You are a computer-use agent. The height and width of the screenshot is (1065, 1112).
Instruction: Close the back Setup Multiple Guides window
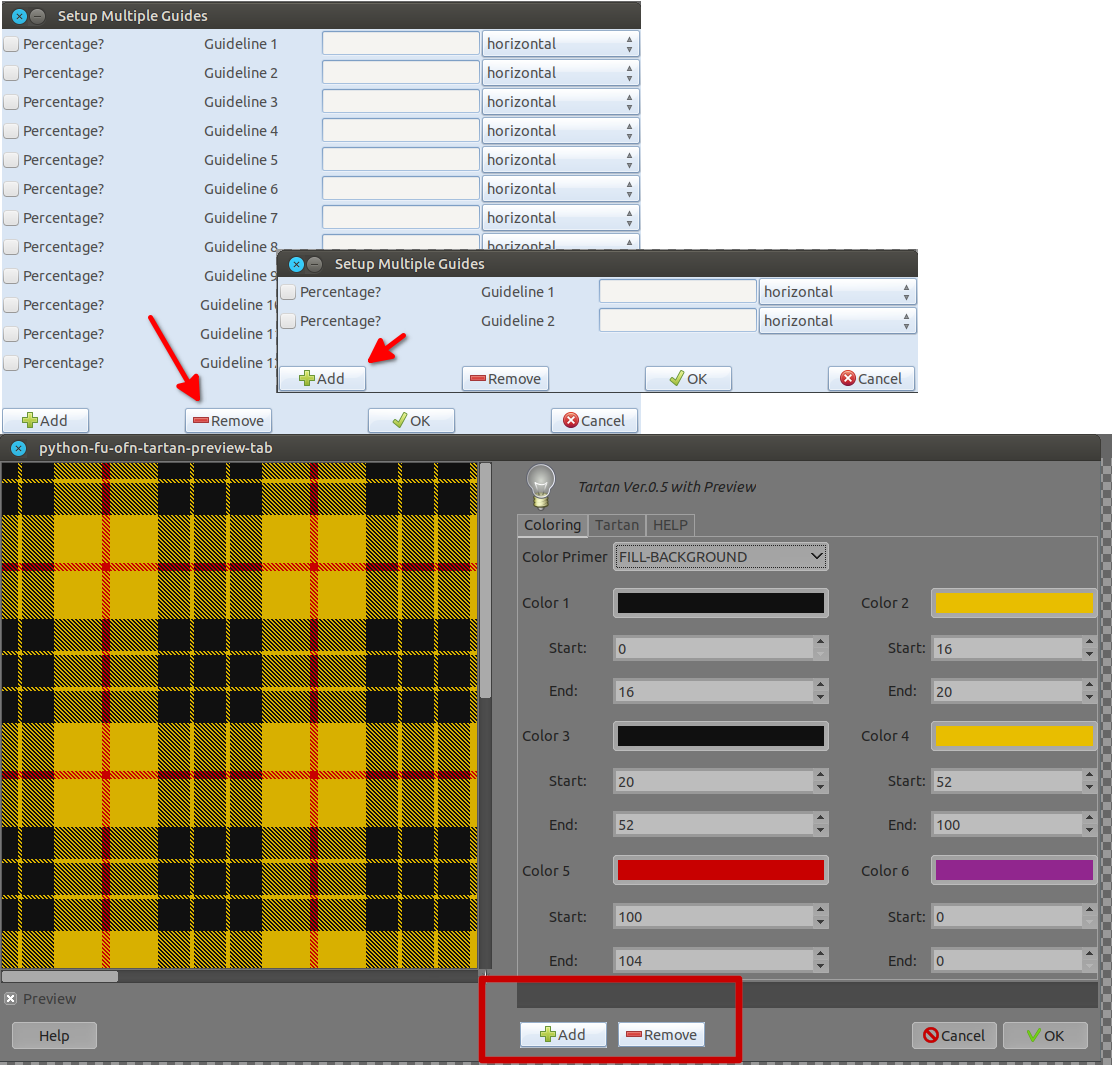click(20, 16)
